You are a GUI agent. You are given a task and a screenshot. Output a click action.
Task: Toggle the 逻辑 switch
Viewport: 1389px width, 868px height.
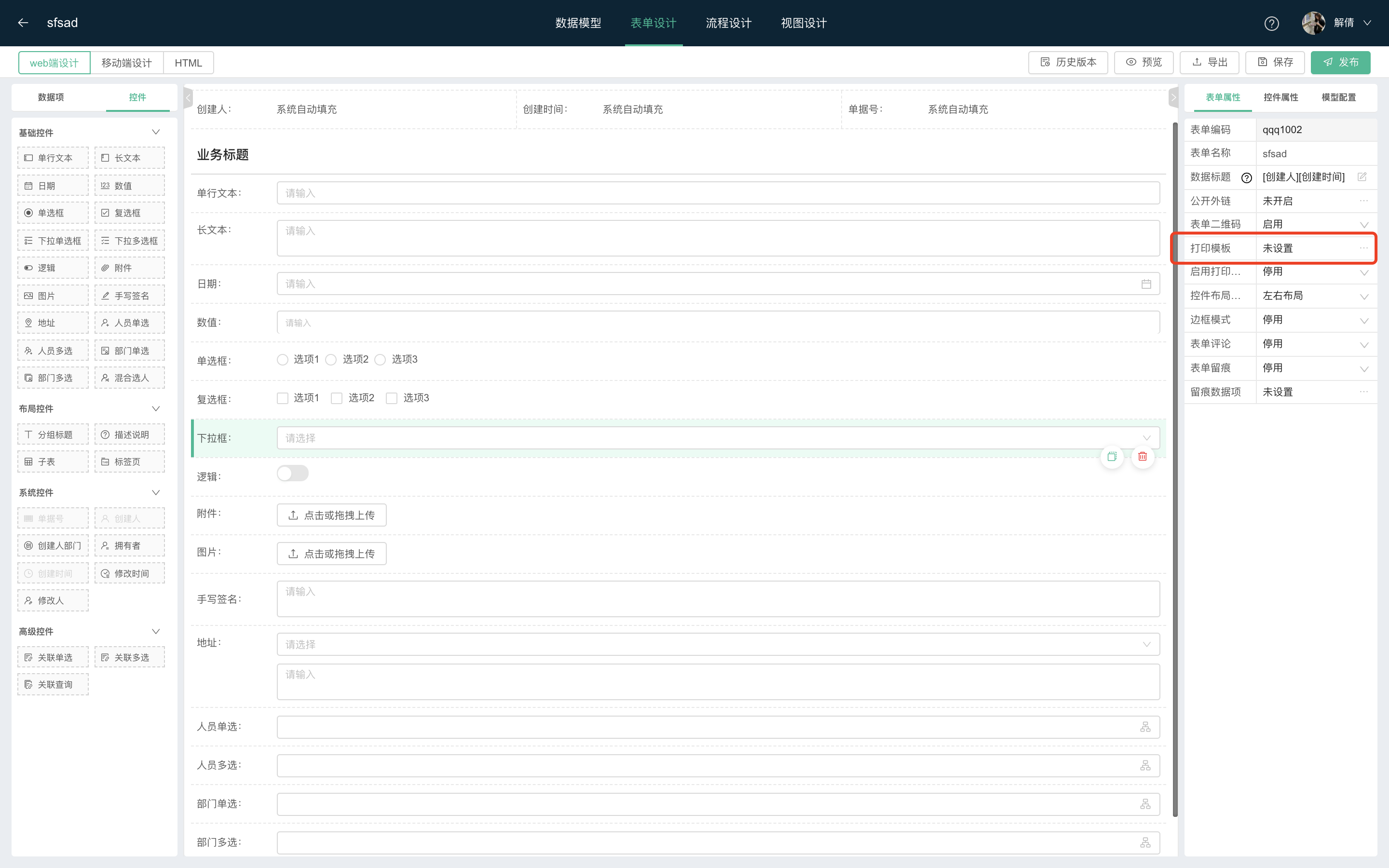click(x=293, y=474)
